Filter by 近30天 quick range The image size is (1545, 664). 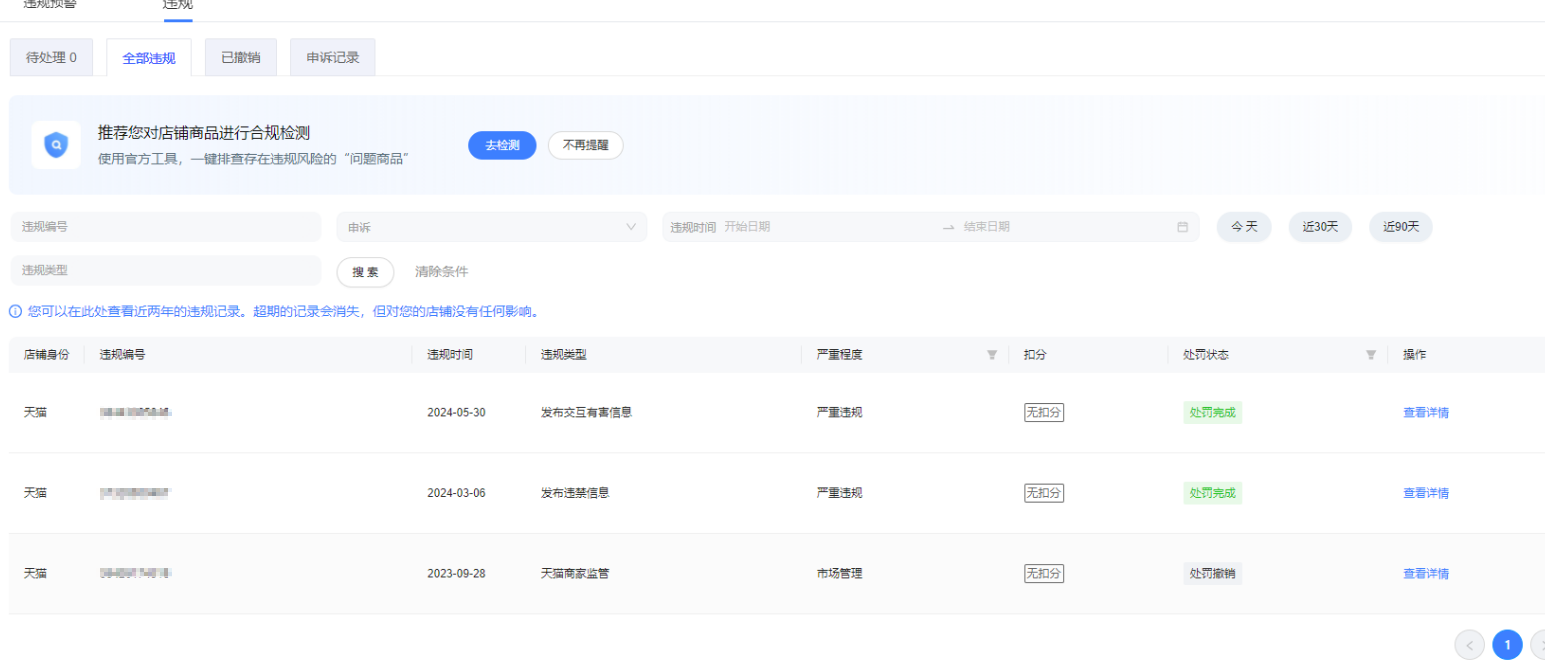point(1320,227)
